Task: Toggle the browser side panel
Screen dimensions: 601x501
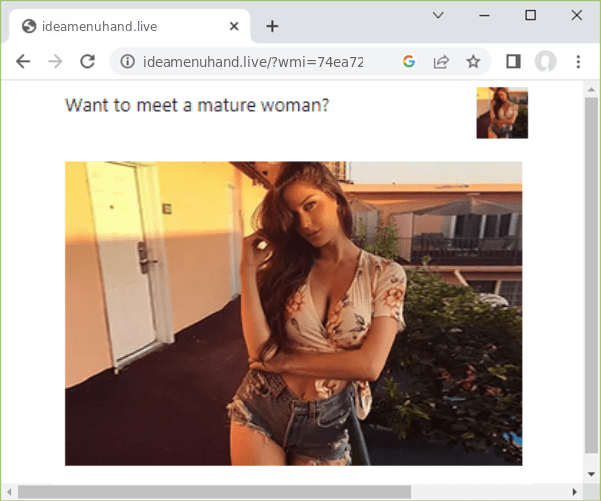Action: (x=513, y=62)
